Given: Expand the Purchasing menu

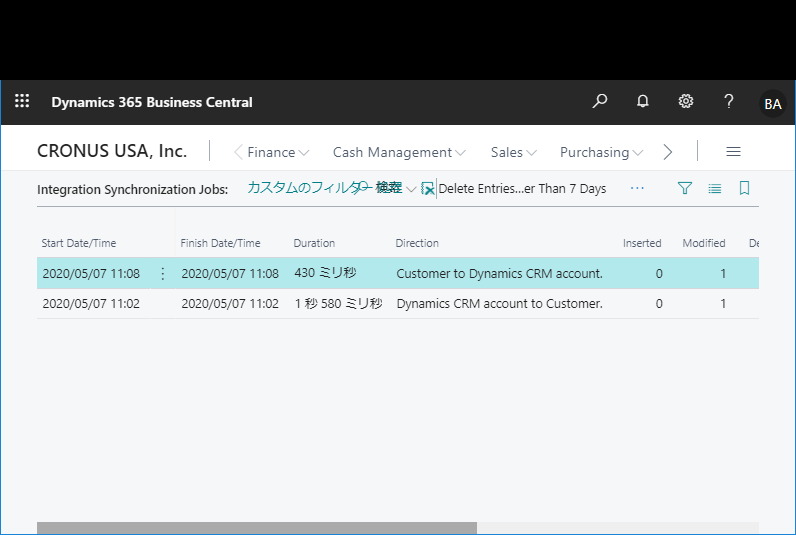Looking at the screenshot, I should pyautogui.click(x=601, y=152).
